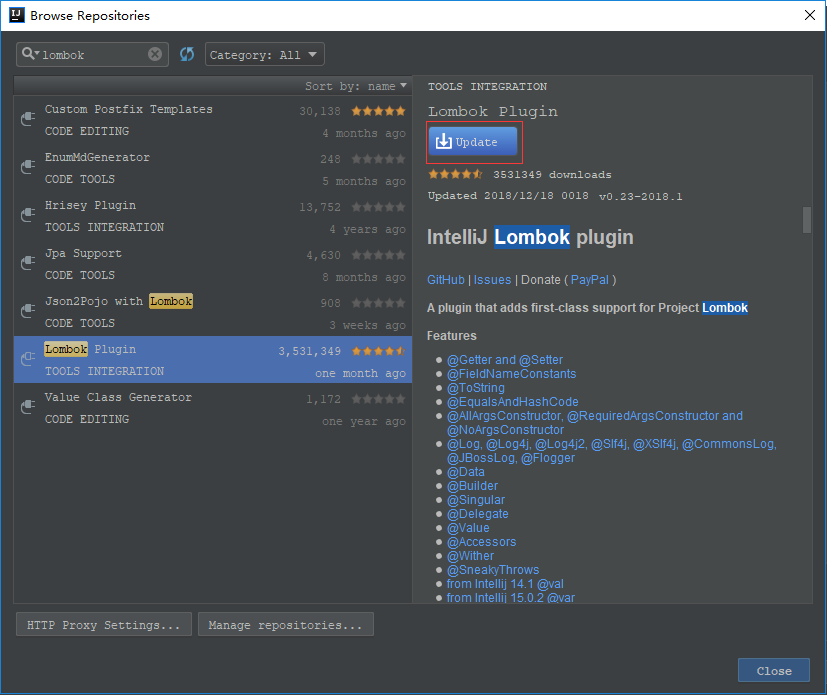Open the Manage repositories dialog
The image size is (827, 695).
286,624
